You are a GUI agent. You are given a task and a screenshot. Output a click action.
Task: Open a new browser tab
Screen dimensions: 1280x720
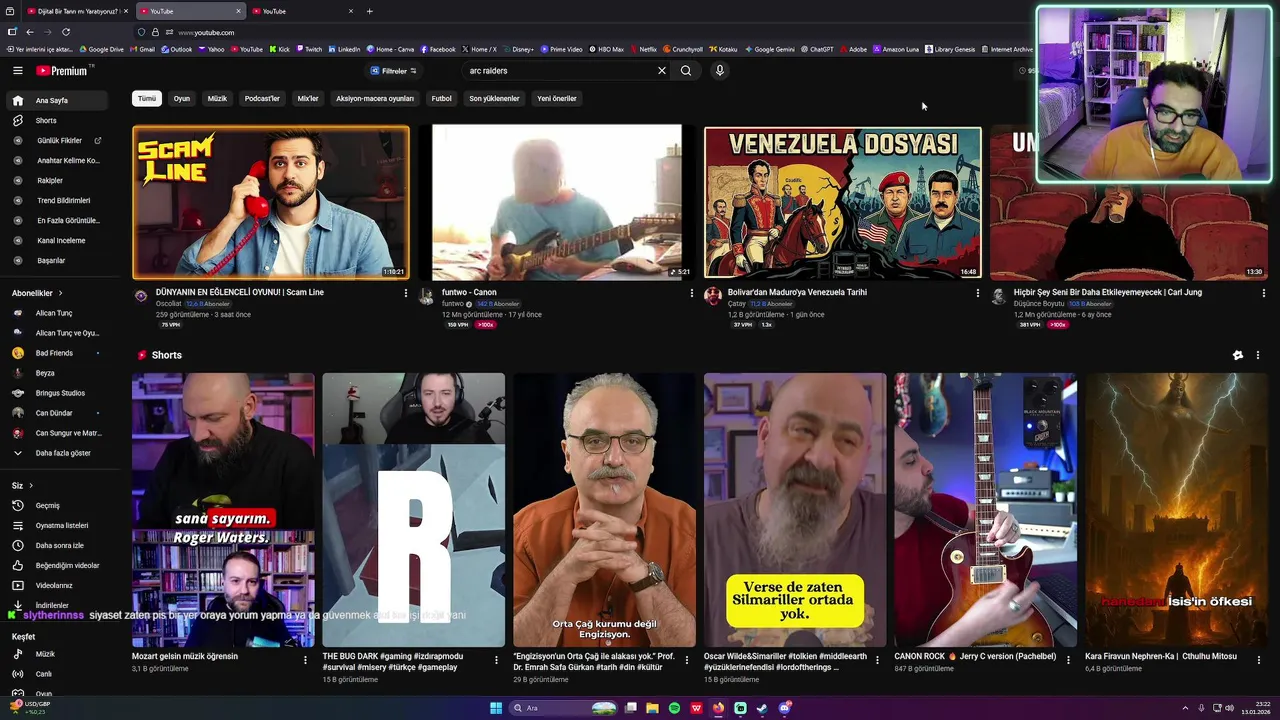pyautogui.click(x=370, y=11)
